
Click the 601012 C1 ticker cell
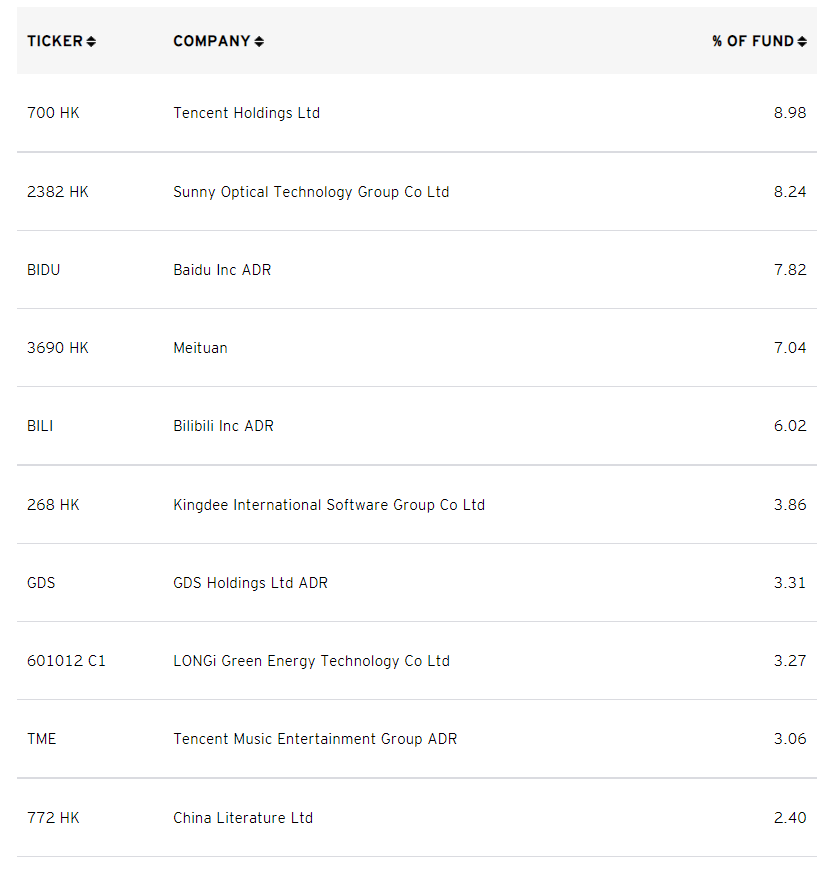pos(66,661)
